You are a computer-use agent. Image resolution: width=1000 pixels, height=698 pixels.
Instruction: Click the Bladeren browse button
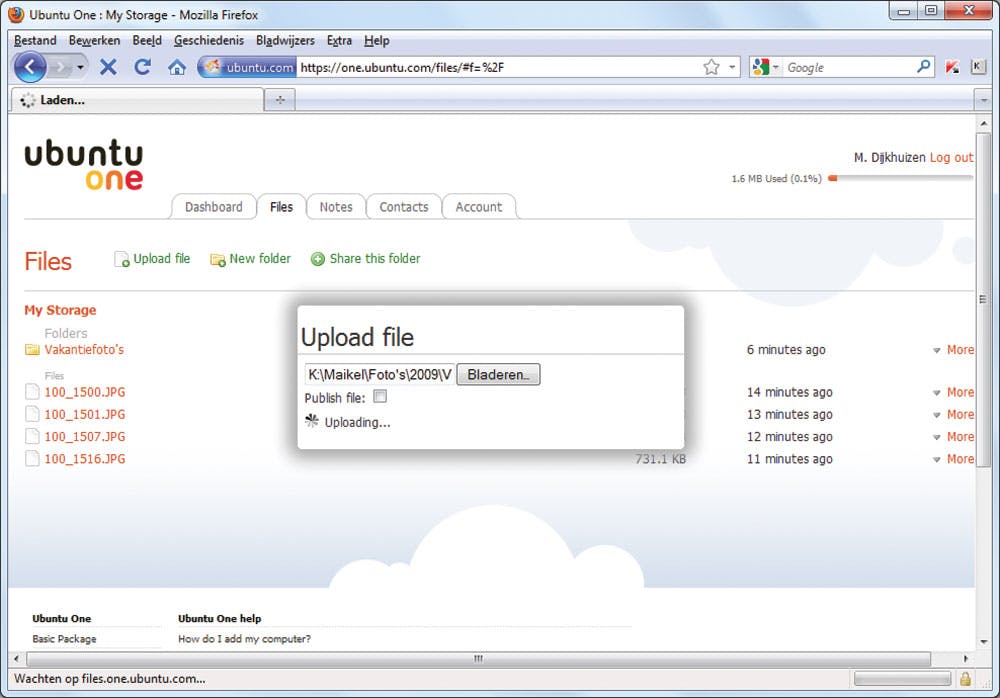tap(498, 375)
